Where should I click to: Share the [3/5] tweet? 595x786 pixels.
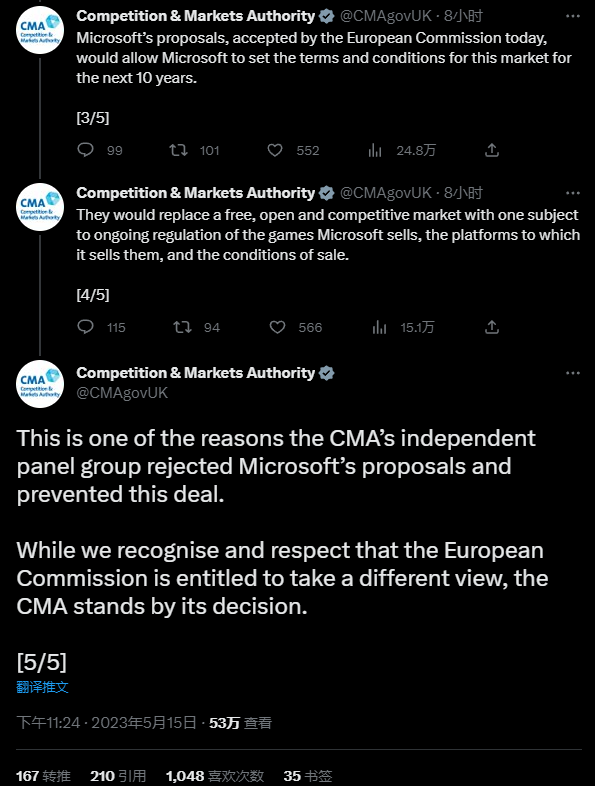(492, 150)
